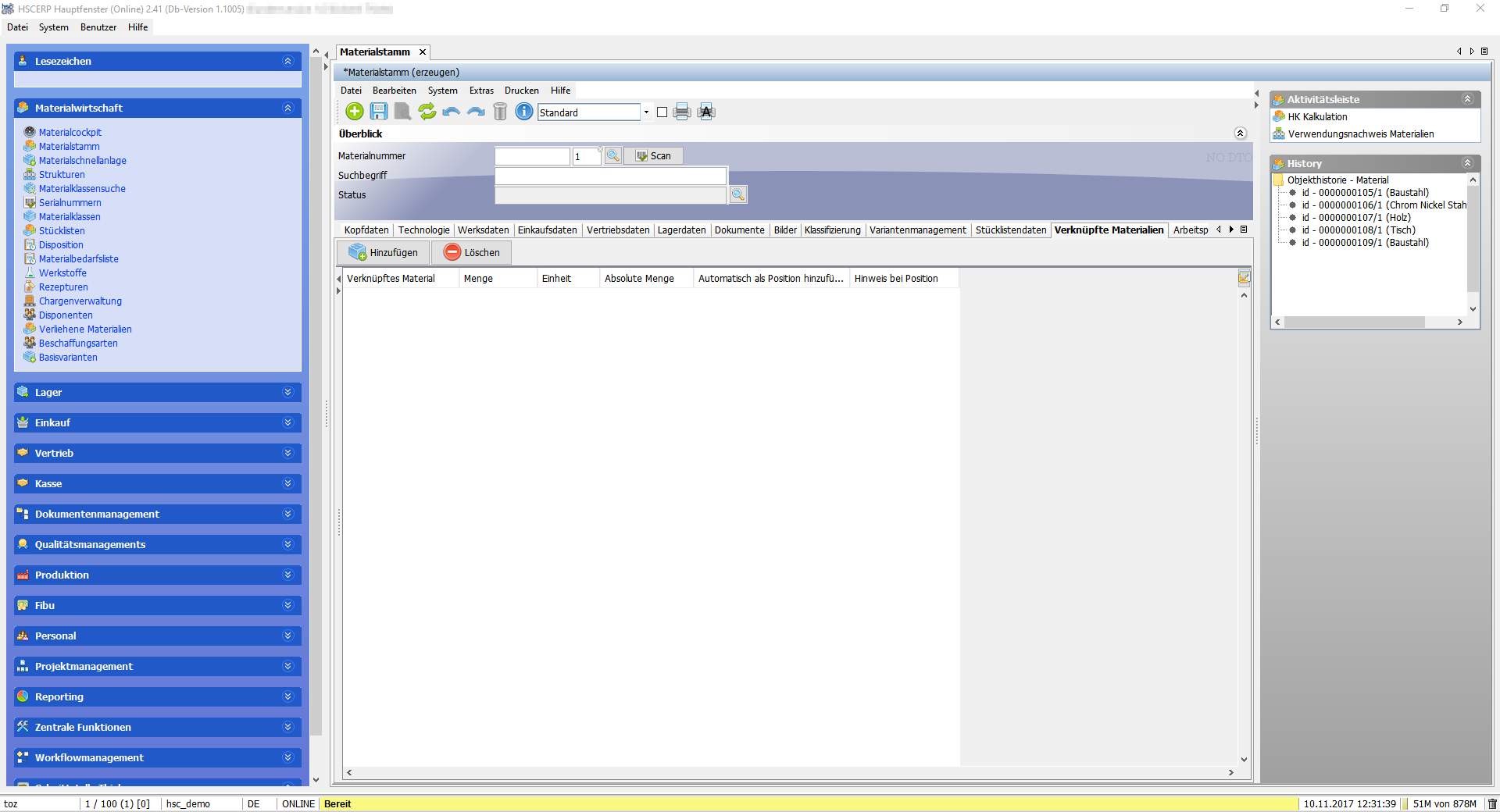Open the Standard layout dropdown
The width and height of the screenshot is (1500, 812).
tap(646, 112)
